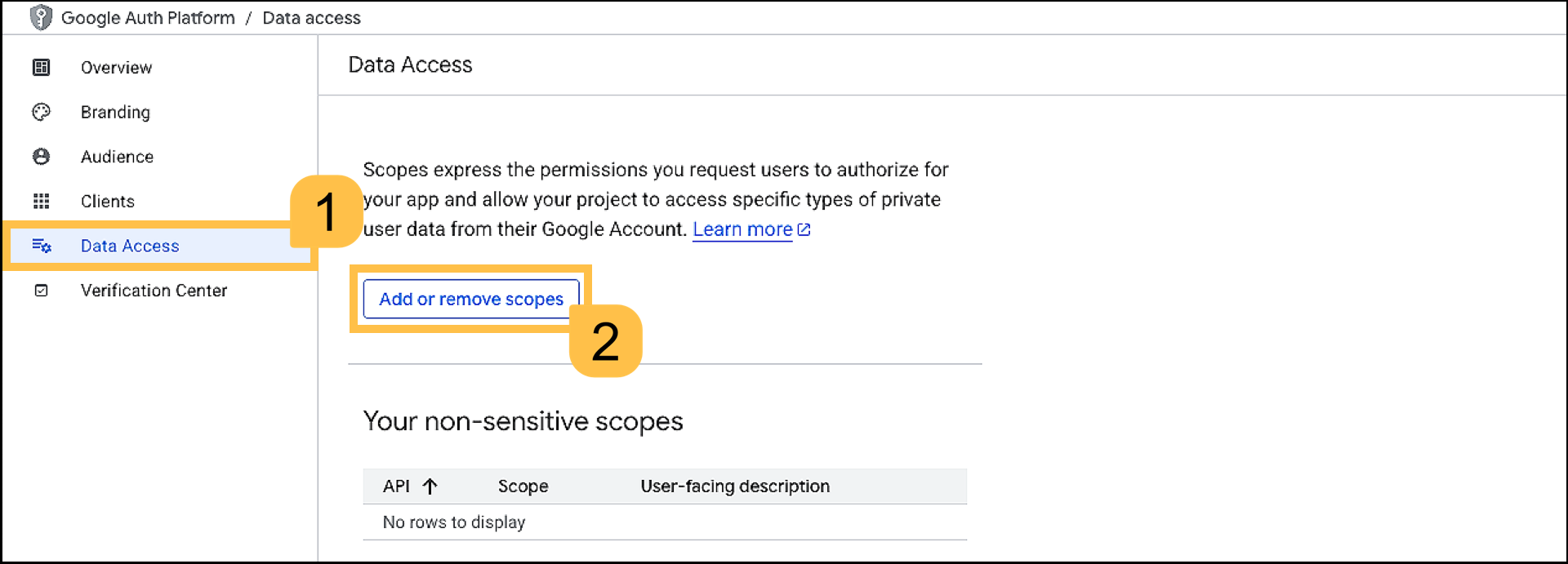
Task: Open the Audience section
Action: (x=117, y=157)
